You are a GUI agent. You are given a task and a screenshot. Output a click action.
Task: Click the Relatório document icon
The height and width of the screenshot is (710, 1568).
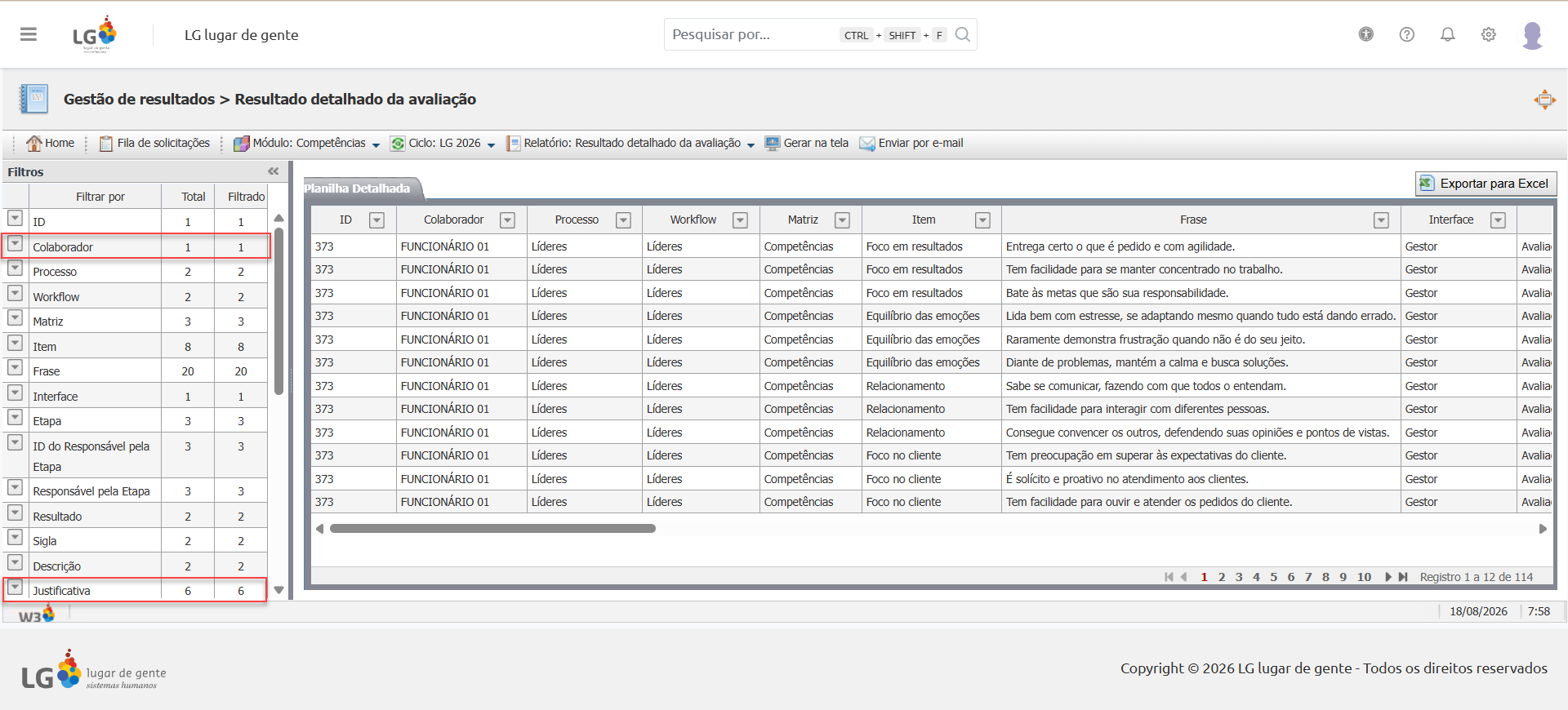click(513, 144)
